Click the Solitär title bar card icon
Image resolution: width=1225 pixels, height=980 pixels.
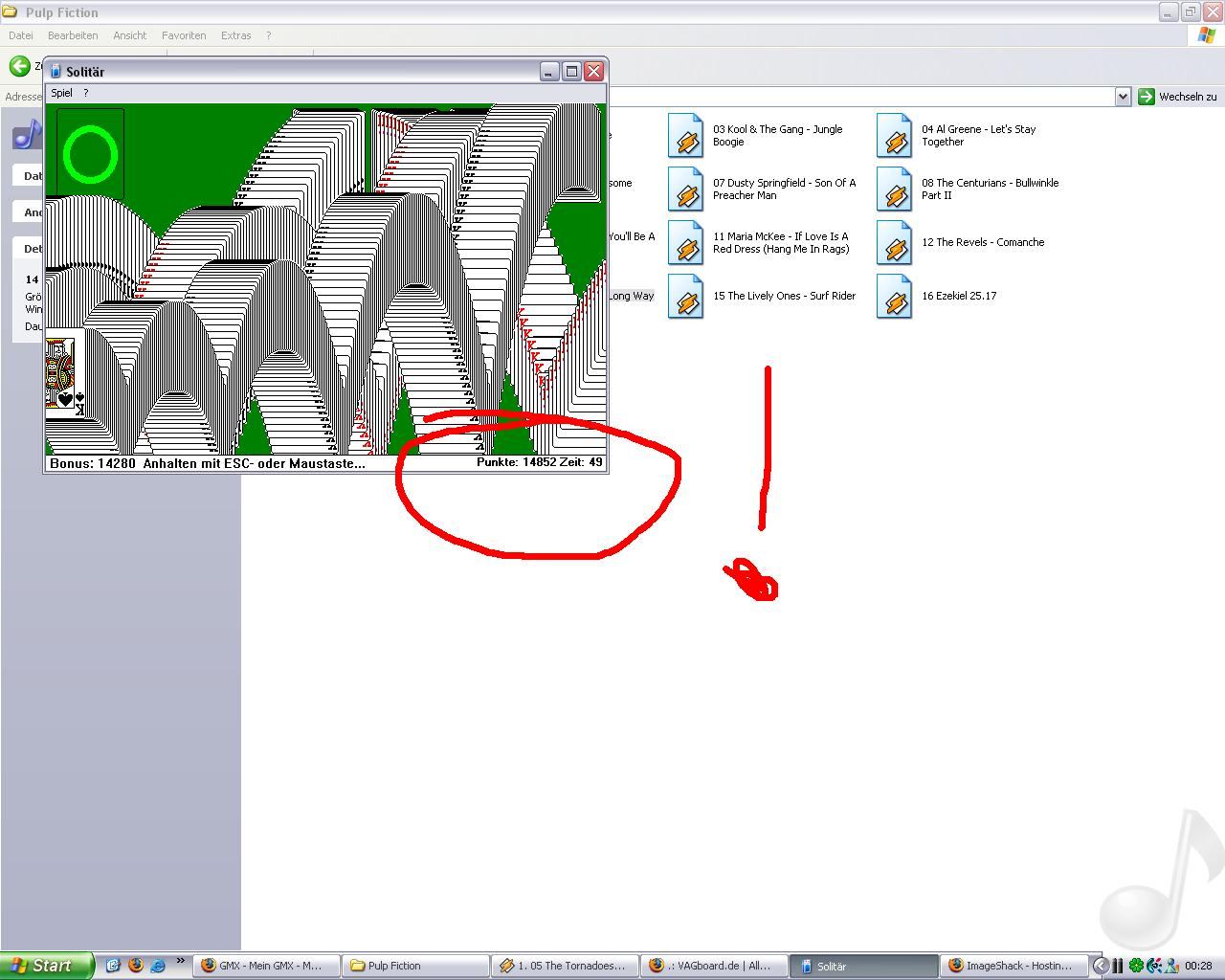56,72
